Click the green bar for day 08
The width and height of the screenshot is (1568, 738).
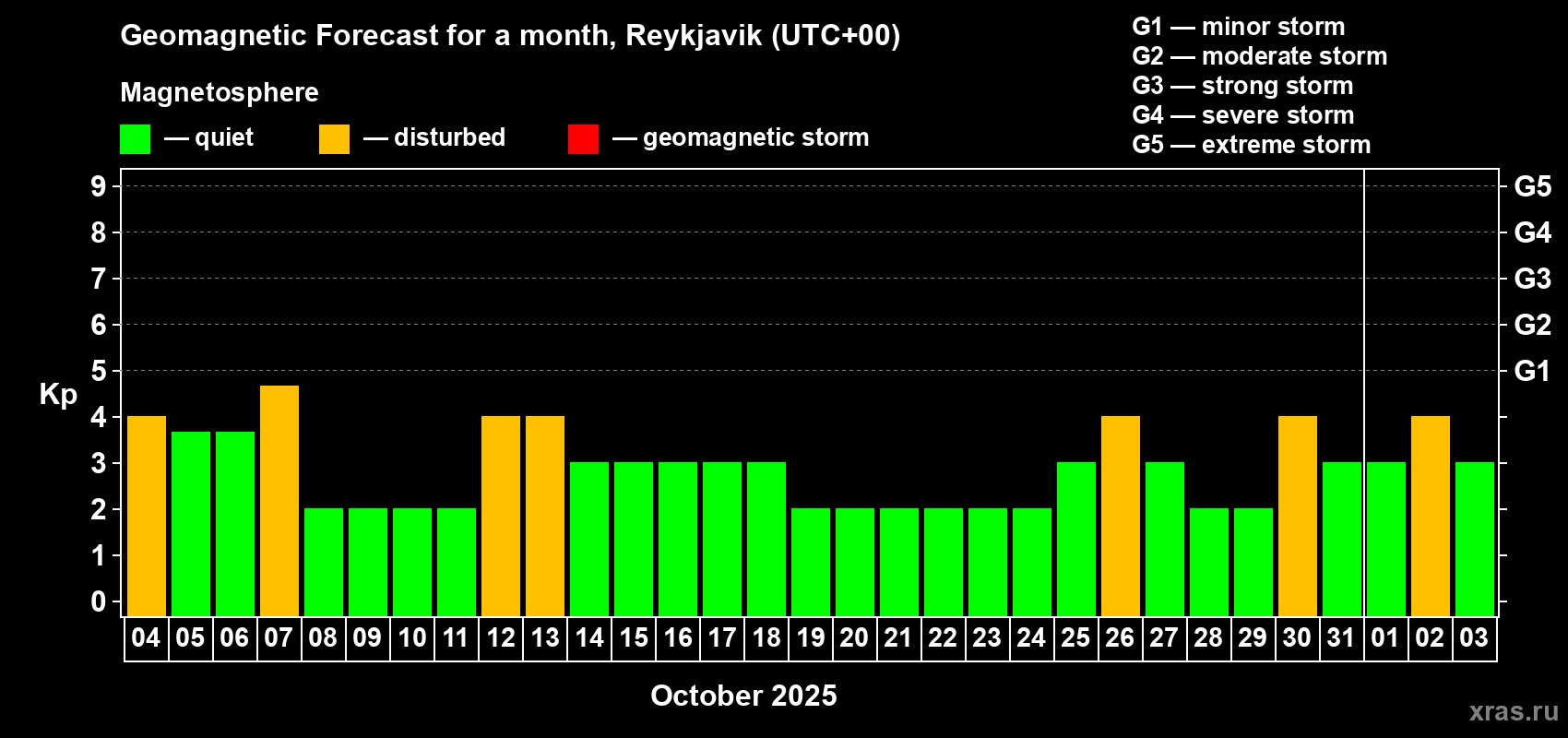324,563
